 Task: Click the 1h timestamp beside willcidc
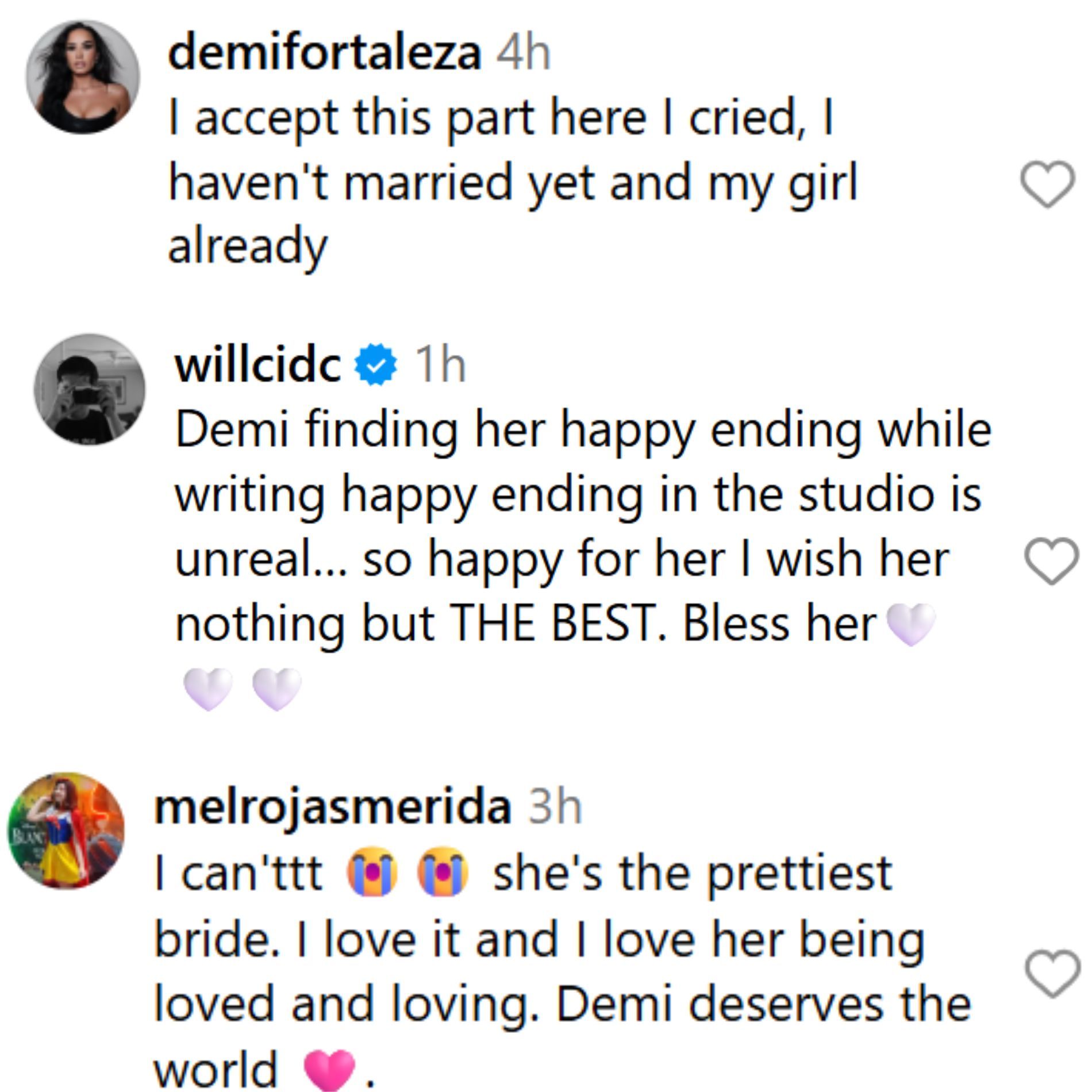[440, 365]
